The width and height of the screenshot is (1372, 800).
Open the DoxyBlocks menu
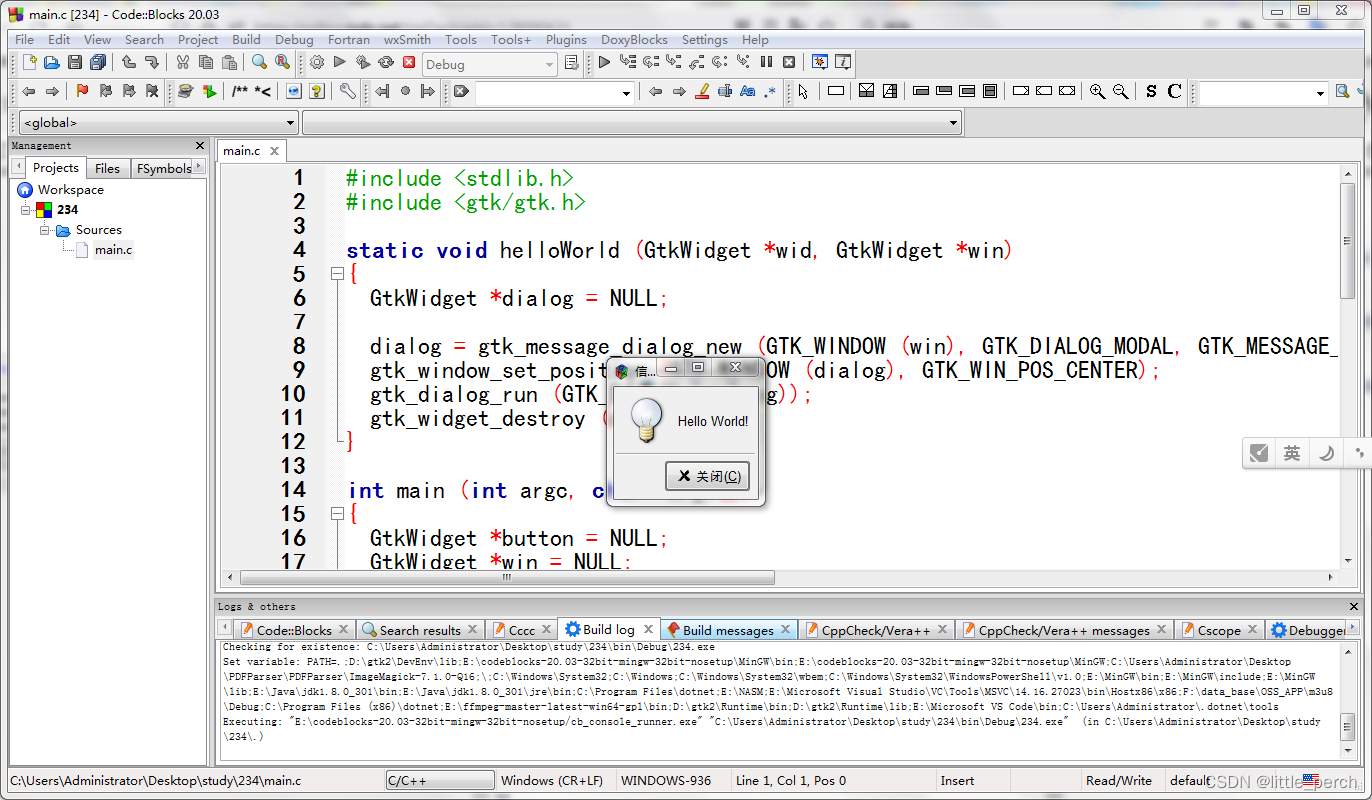[634, 39]
